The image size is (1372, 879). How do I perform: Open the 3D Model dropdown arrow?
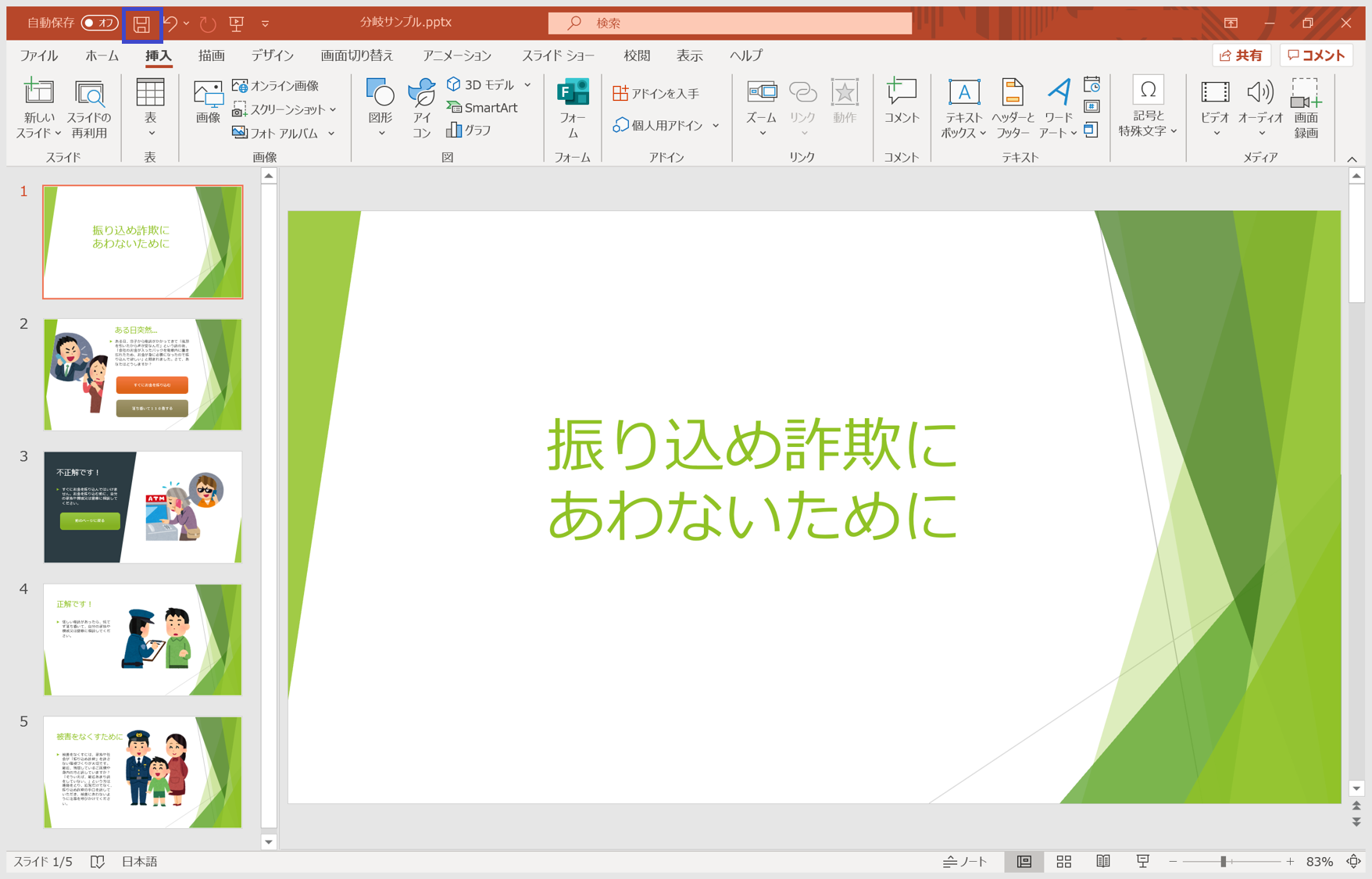(x=528, y=84)
